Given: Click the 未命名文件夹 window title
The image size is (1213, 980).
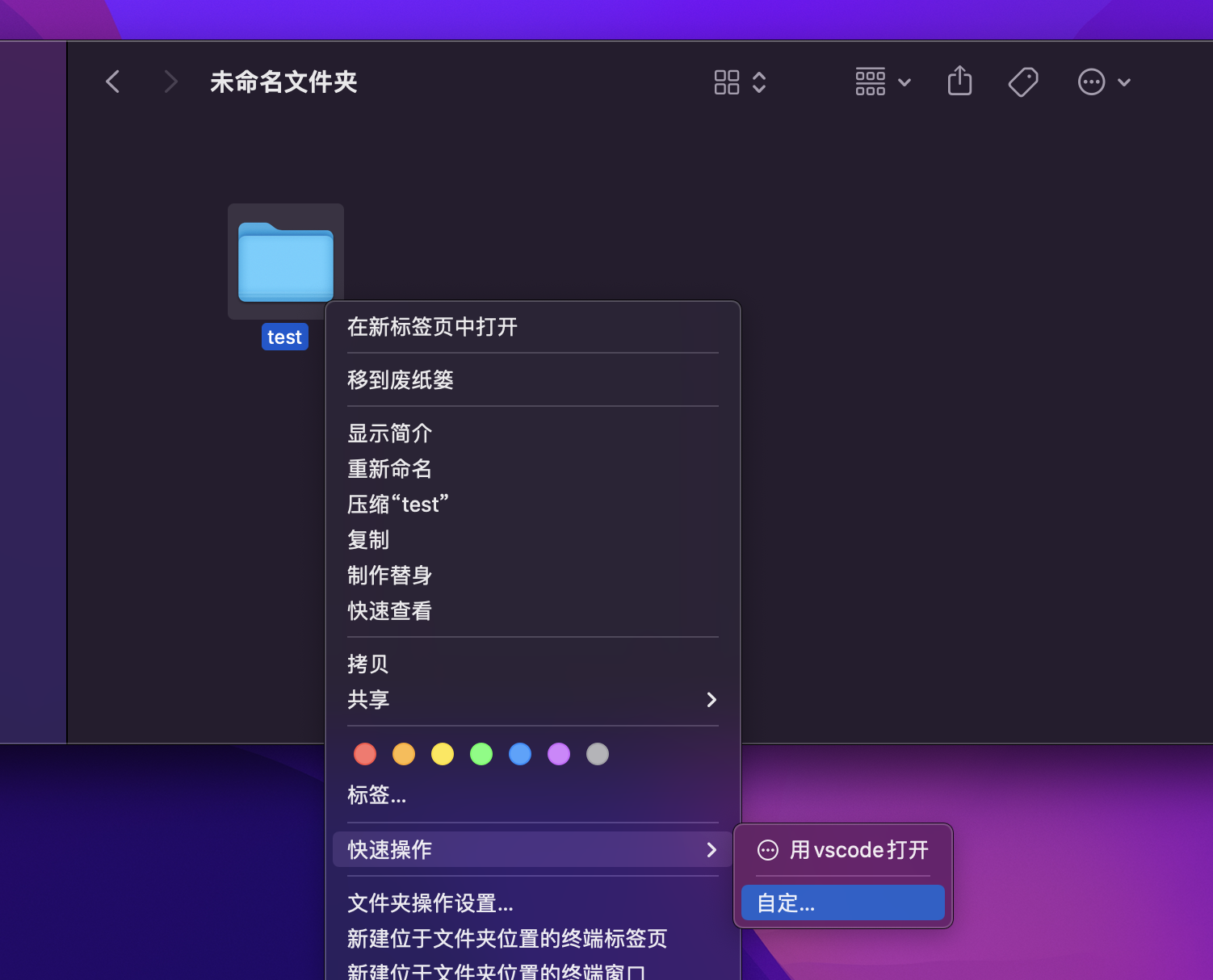Looking at the screenshot, I should click(283, 82).
